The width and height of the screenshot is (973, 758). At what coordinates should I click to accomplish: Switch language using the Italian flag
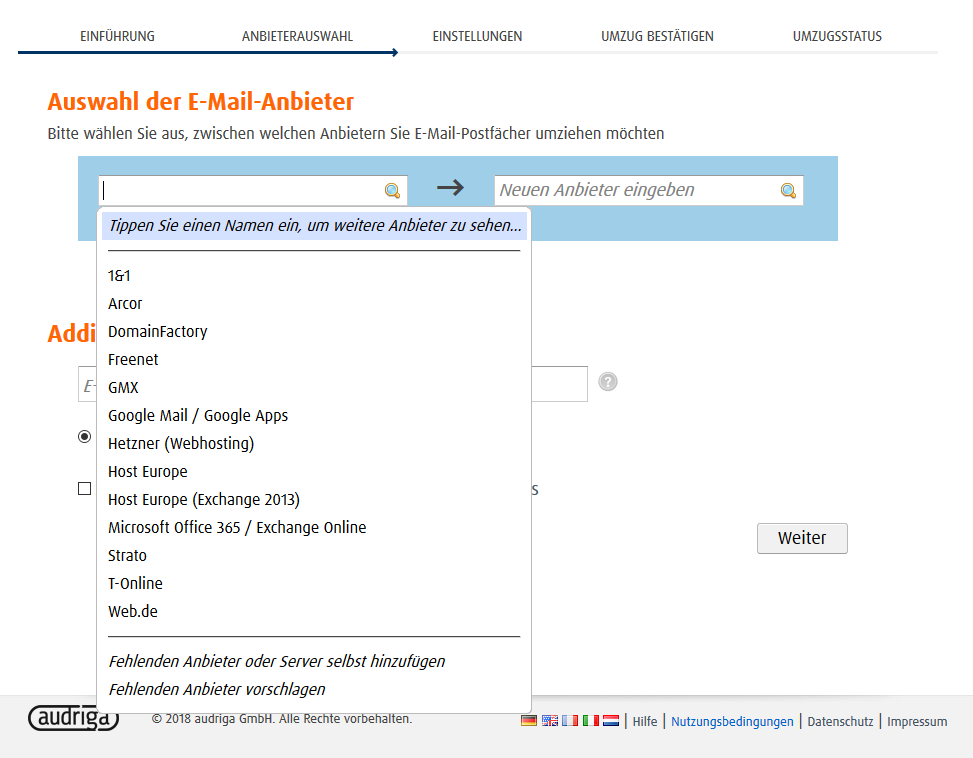591,721
